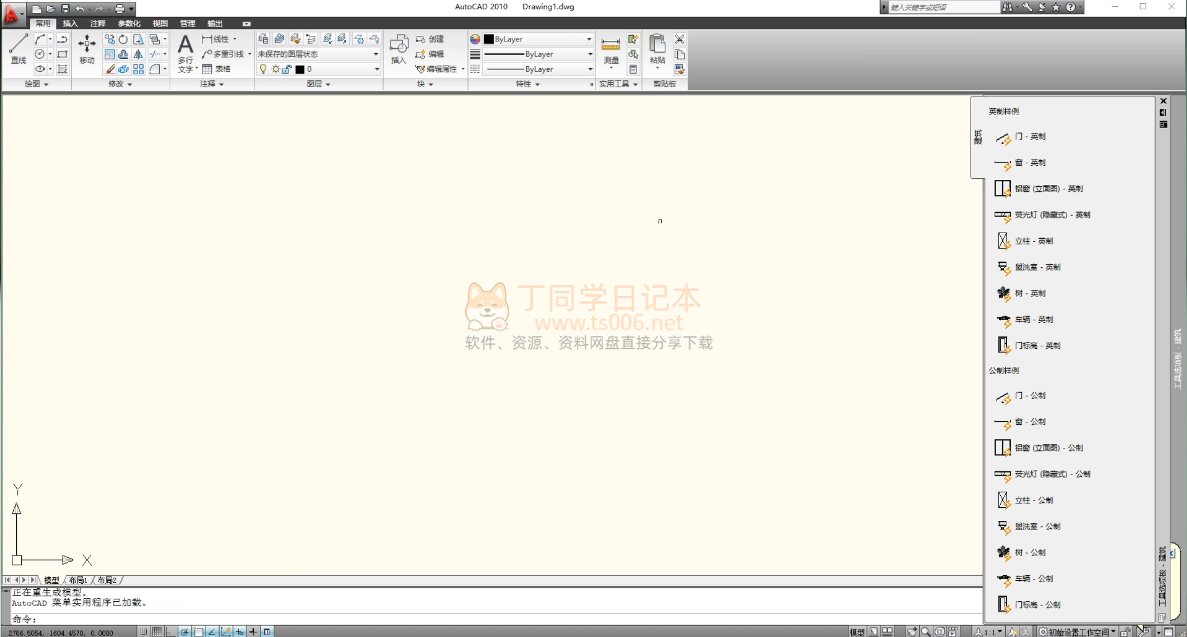Viewport: 1187px width, 637px height.
Task: Open the Layer Properties manager icon
Action: (x=263, y=39)
